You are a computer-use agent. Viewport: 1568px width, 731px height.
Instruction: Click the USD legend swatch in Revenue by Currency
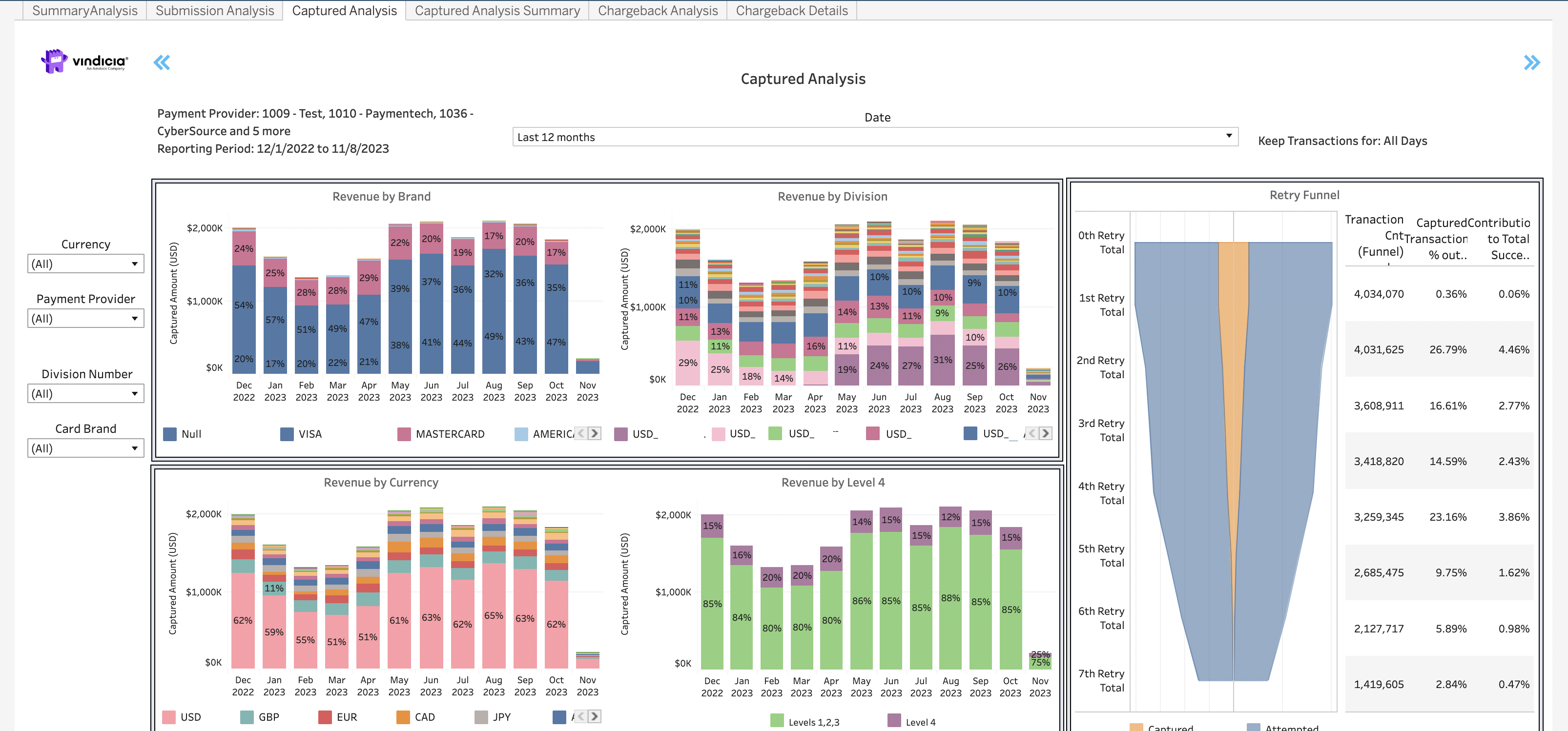click(x=168, y=717)
